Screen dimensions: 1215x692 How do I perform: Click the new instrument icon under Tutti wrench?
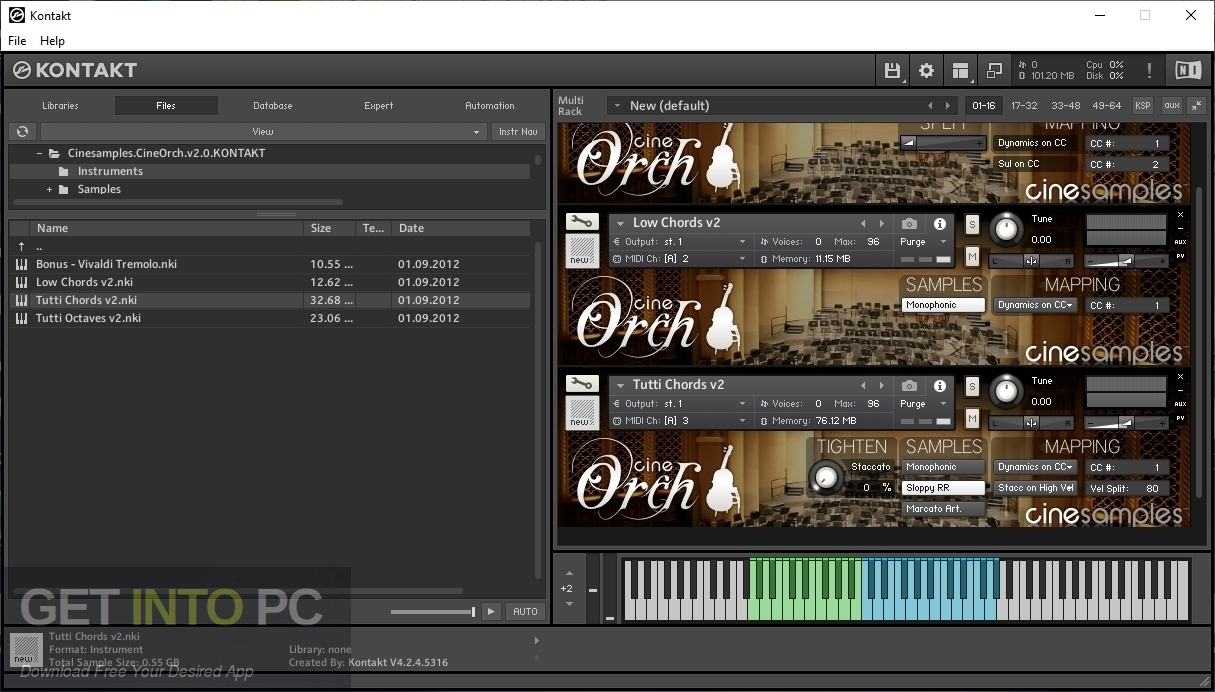(x=581, y=413)
